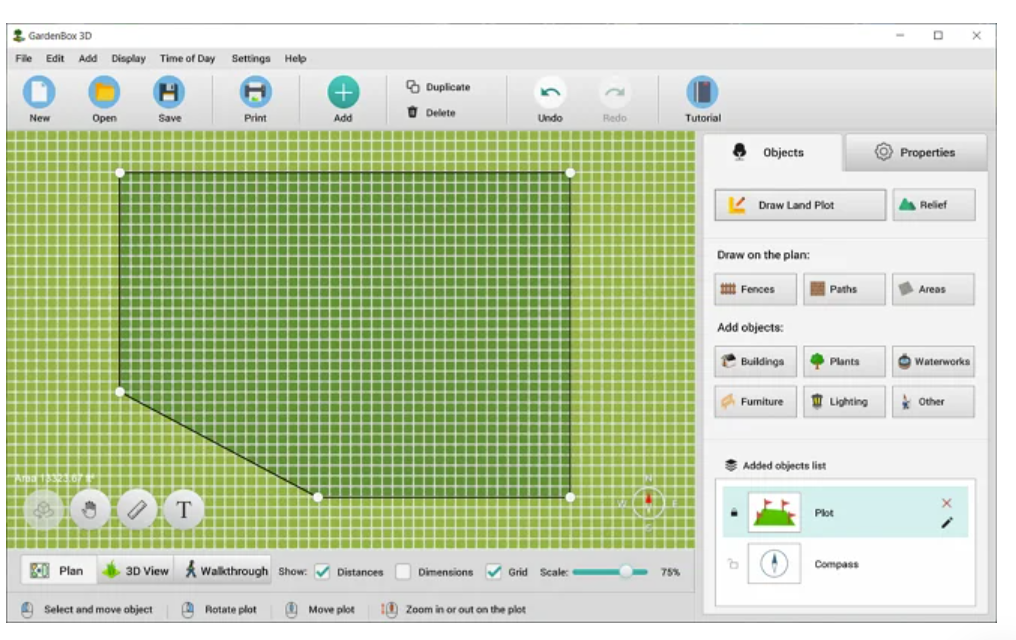Toggle the Grid visibility

[489, 573]
